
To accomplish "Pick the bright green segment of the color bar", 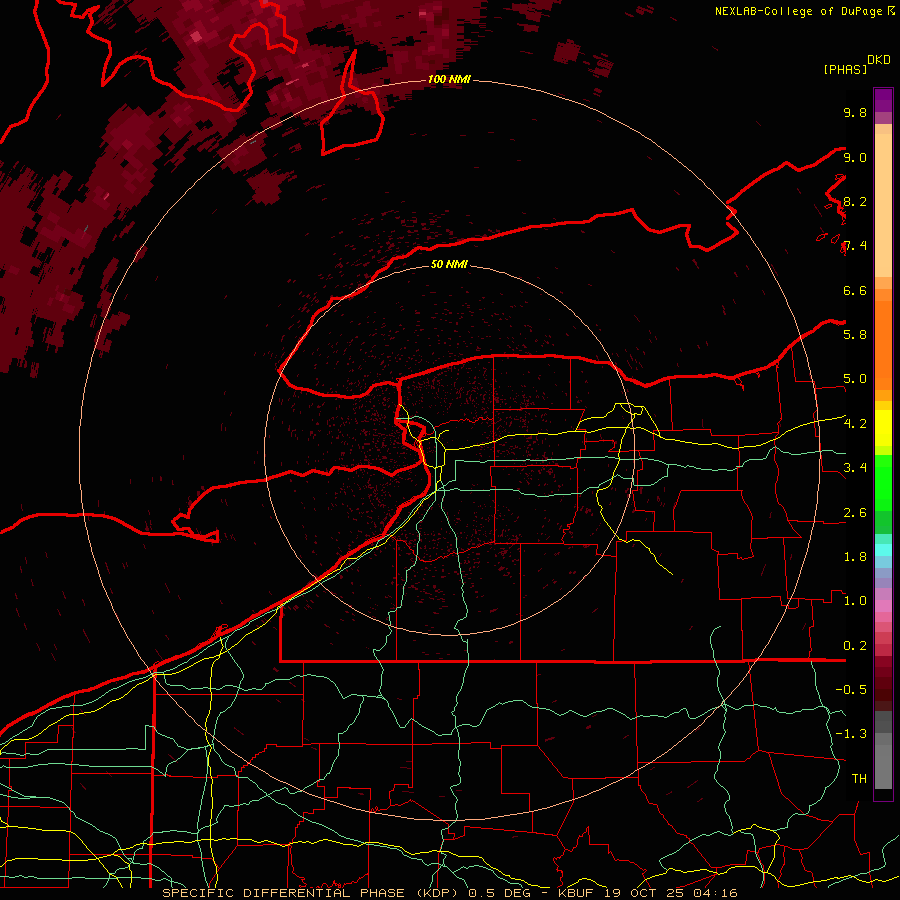I will [x=883, y=482].
